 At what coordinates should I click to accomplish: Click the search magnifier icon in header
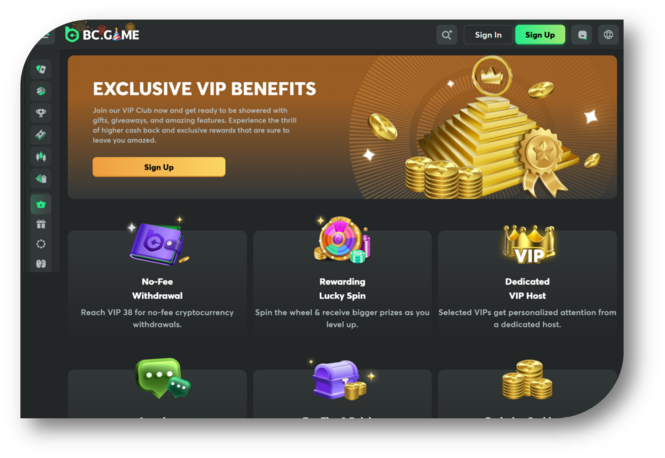[x=447, y=35]
